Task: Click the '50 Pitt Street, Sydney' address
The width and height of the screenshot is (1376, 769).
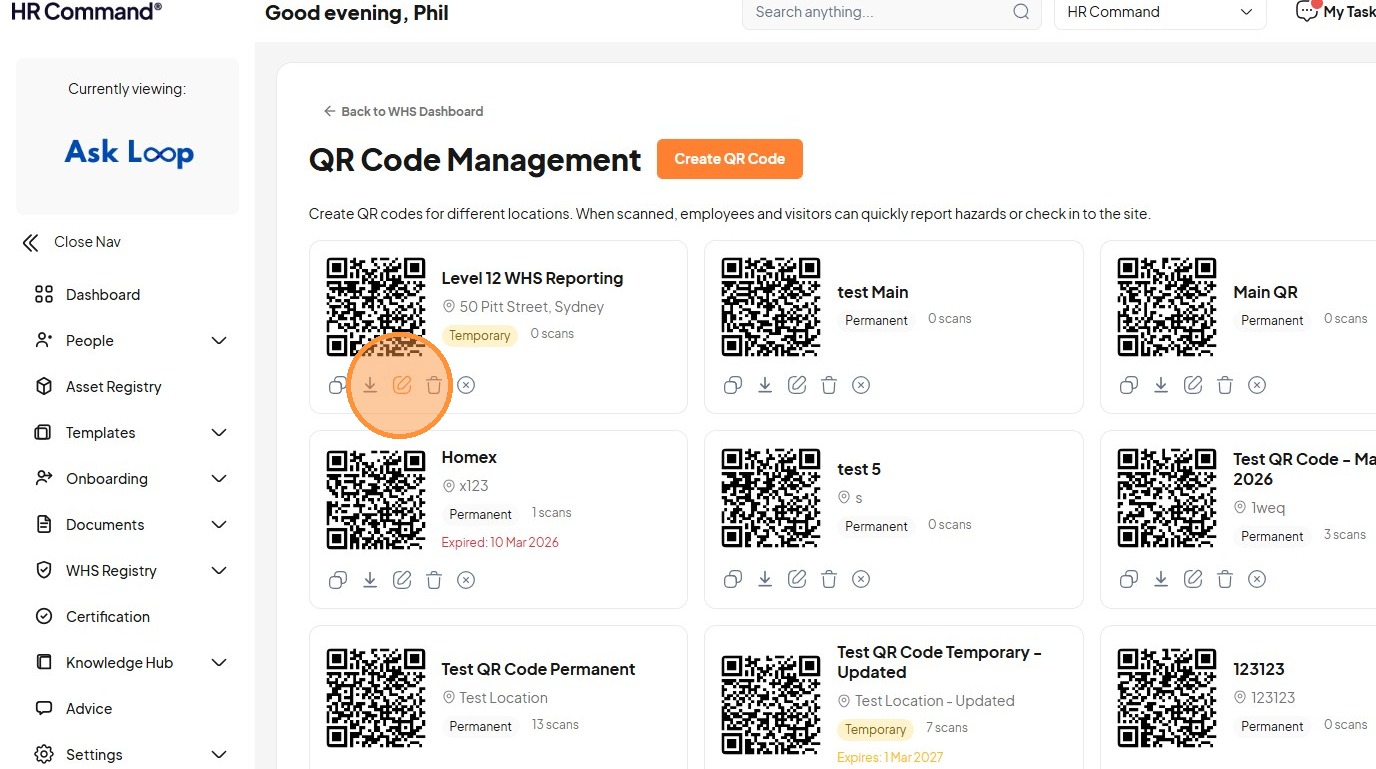Action: coord(532,307)
